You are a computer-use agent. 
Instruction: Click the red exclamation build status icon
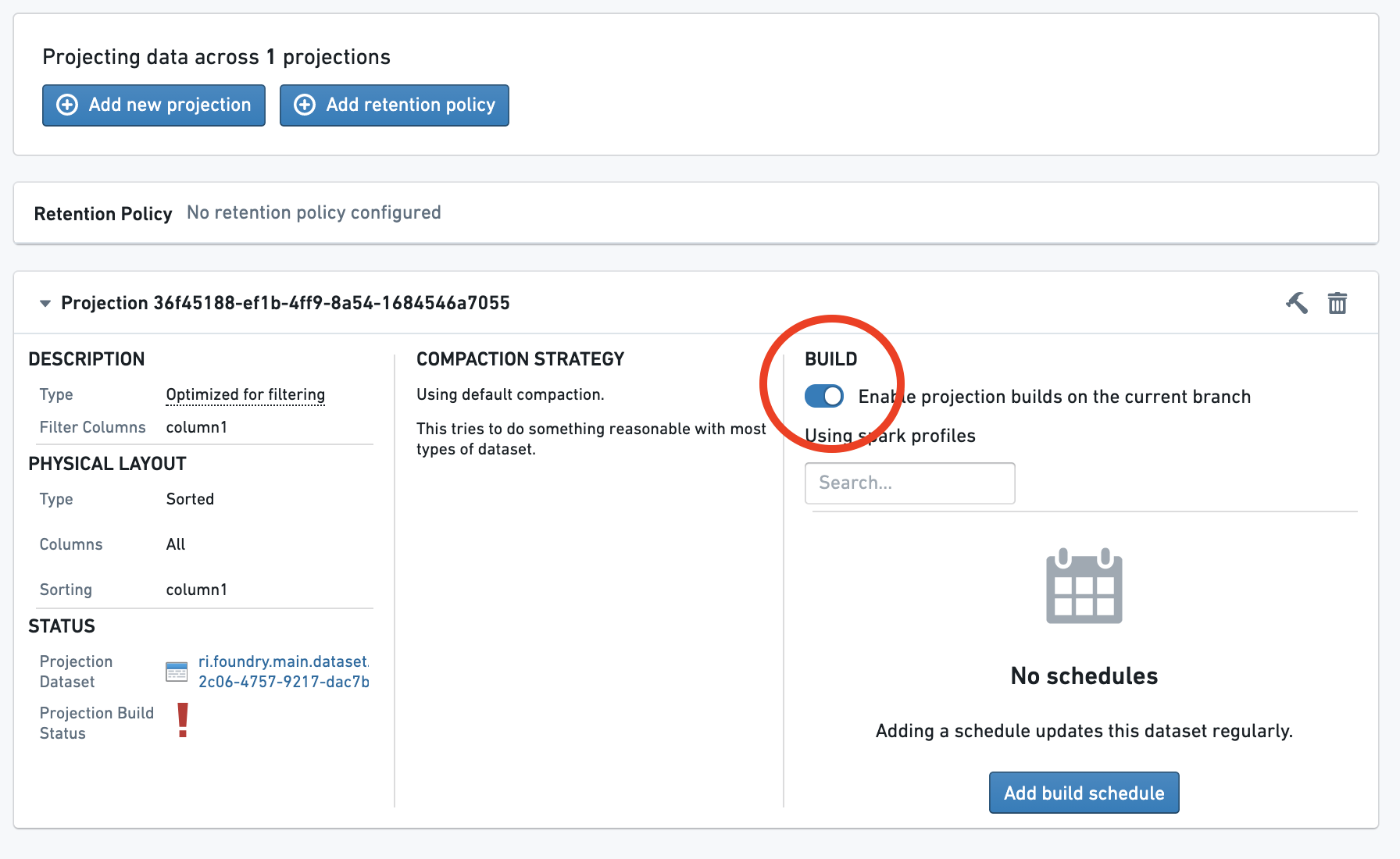[183, 720]
